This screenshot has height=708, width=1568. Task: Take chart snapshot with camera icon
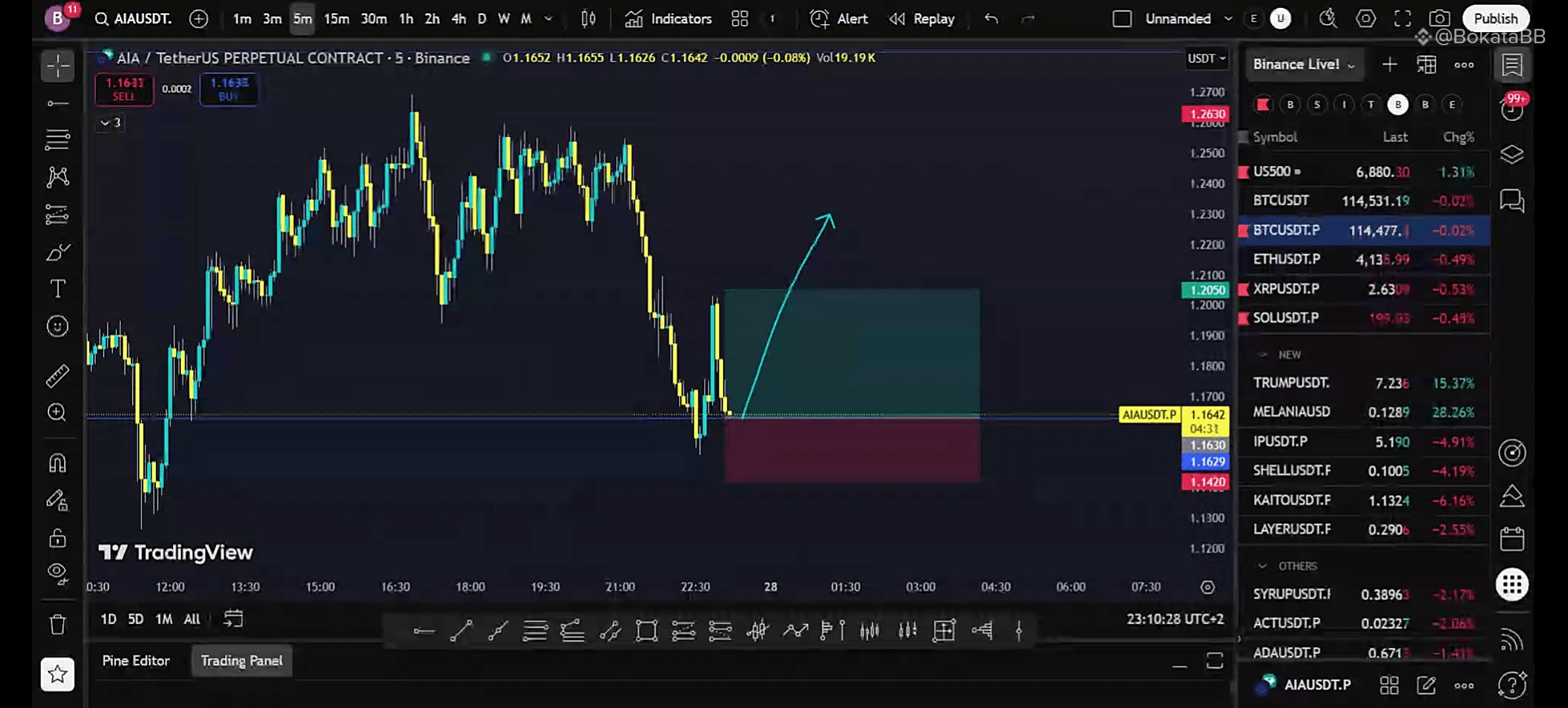[1440, 19]
